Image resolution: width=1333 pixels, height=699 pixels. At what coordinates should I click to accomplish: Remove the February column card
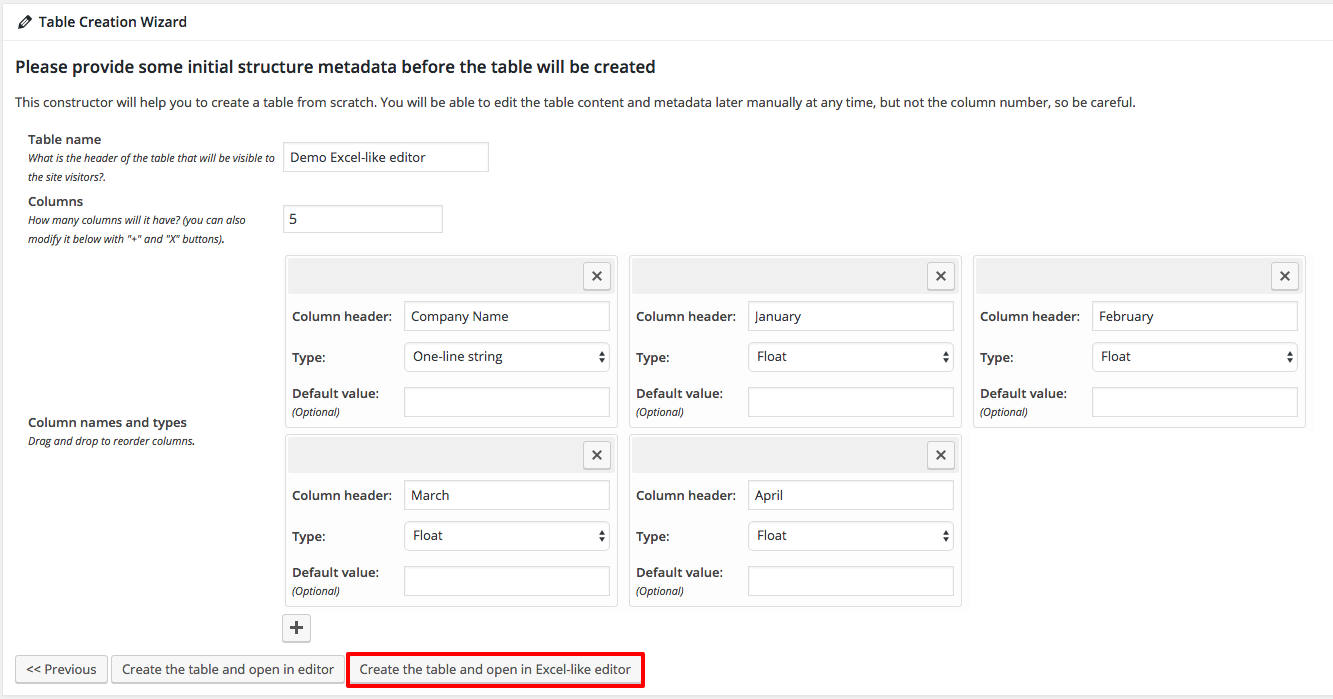1285,276
